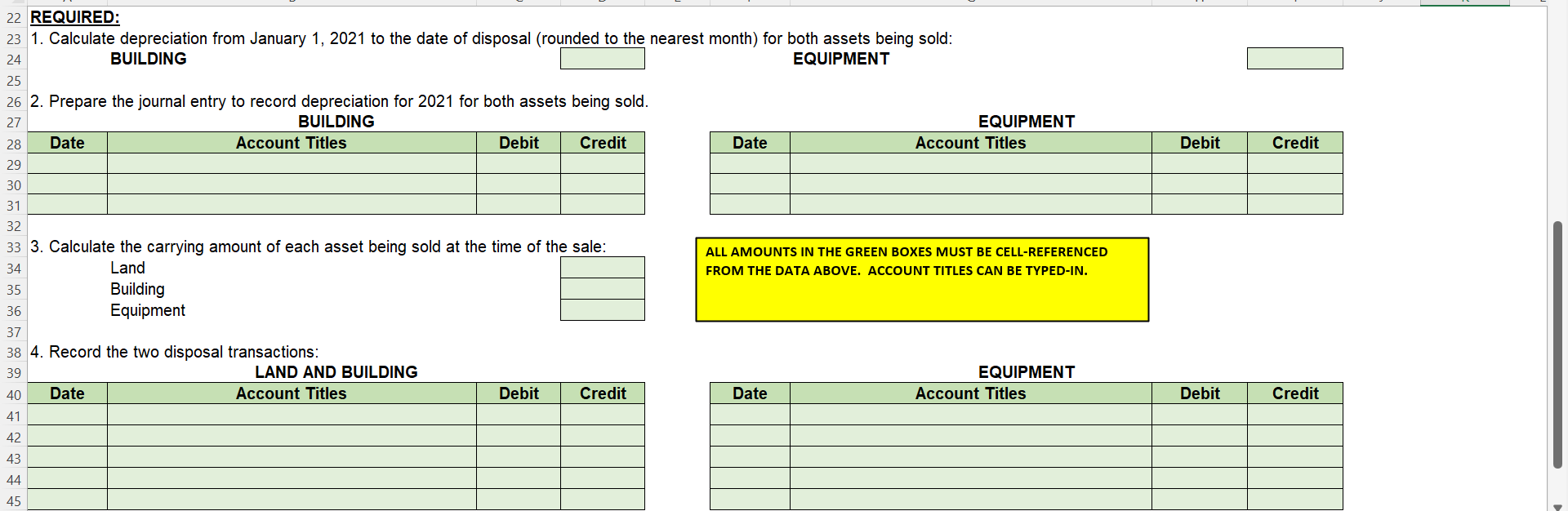Click Credit header in LAND AND BUILDING table

pyautogui.click(x=603, y=393)
